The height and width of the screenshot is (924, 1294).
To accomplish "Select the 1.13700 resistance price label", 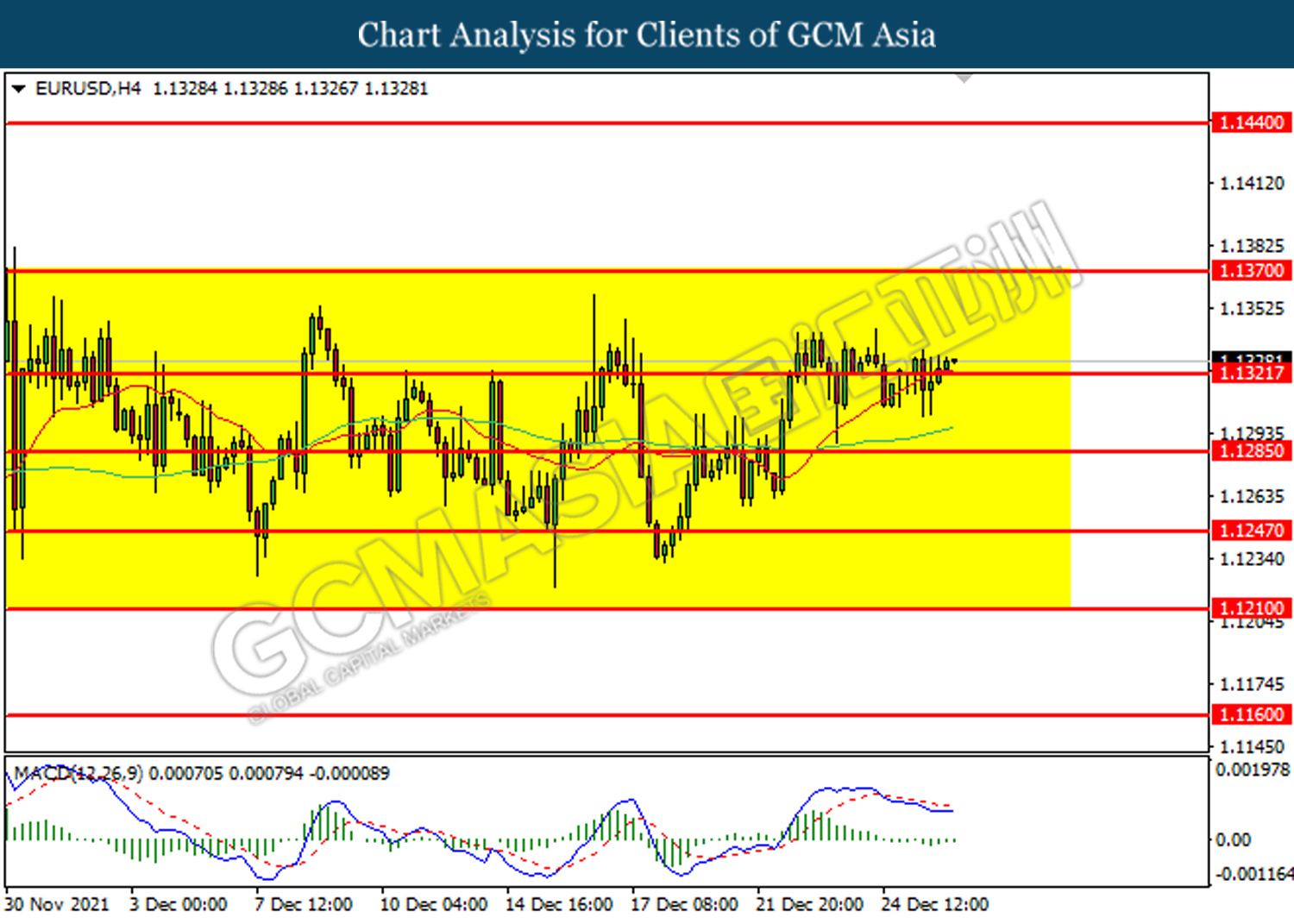I will pos(1252,271).
